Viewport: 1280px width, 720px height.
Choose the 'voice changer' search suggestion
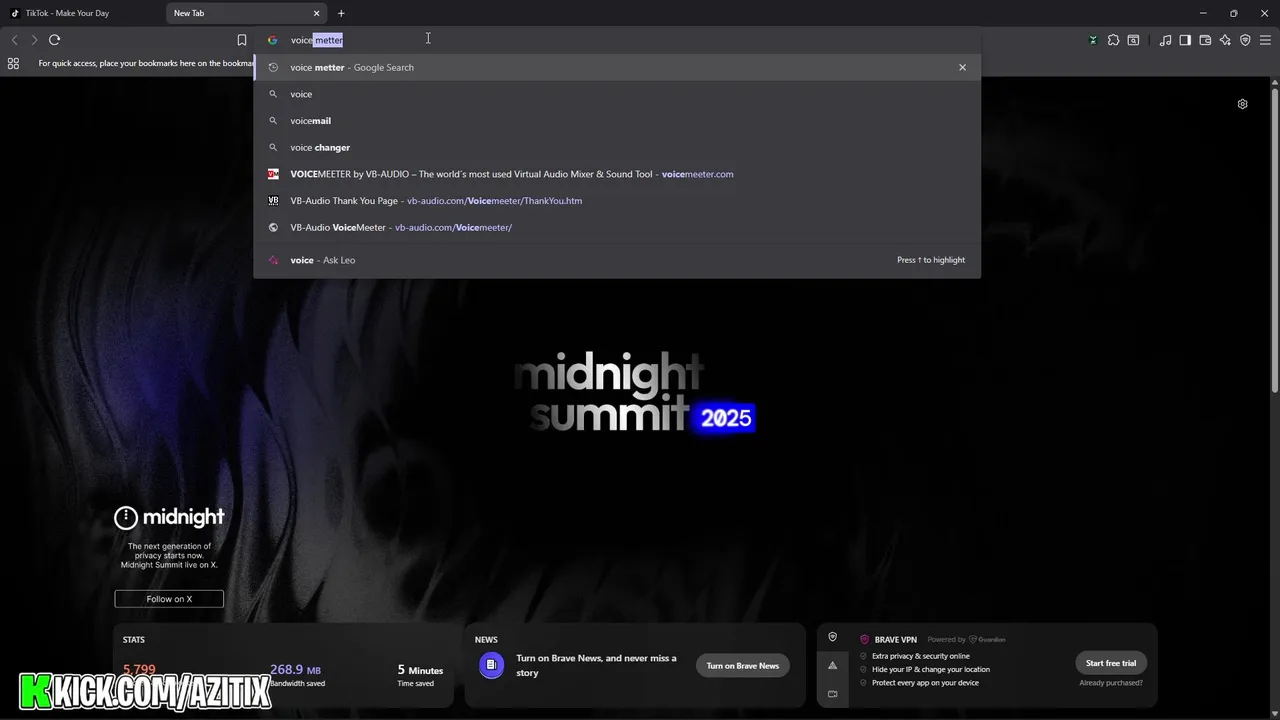point(617,147)
